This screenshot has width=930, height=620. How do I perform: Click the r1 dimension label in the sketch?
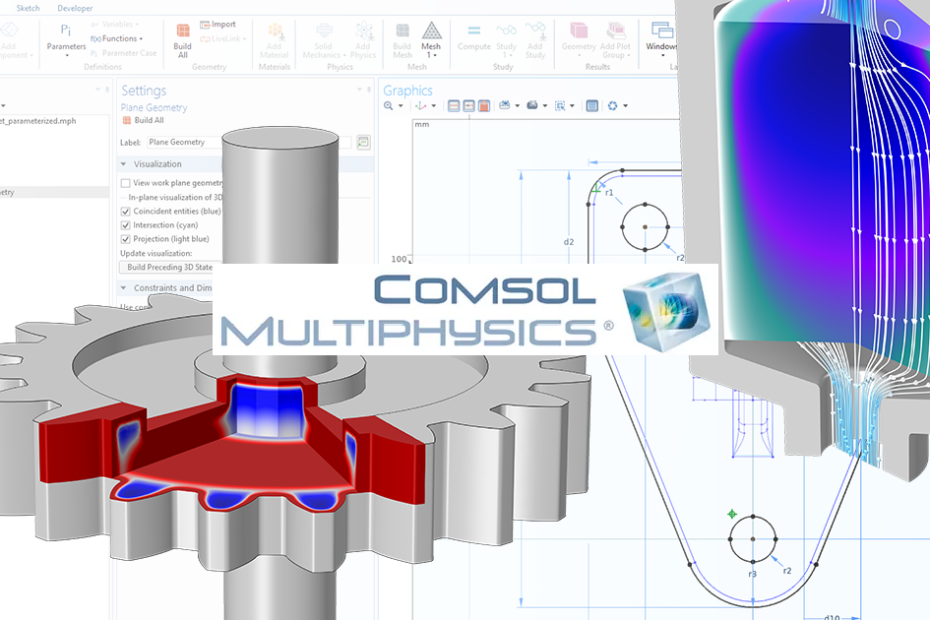point(609,192)
